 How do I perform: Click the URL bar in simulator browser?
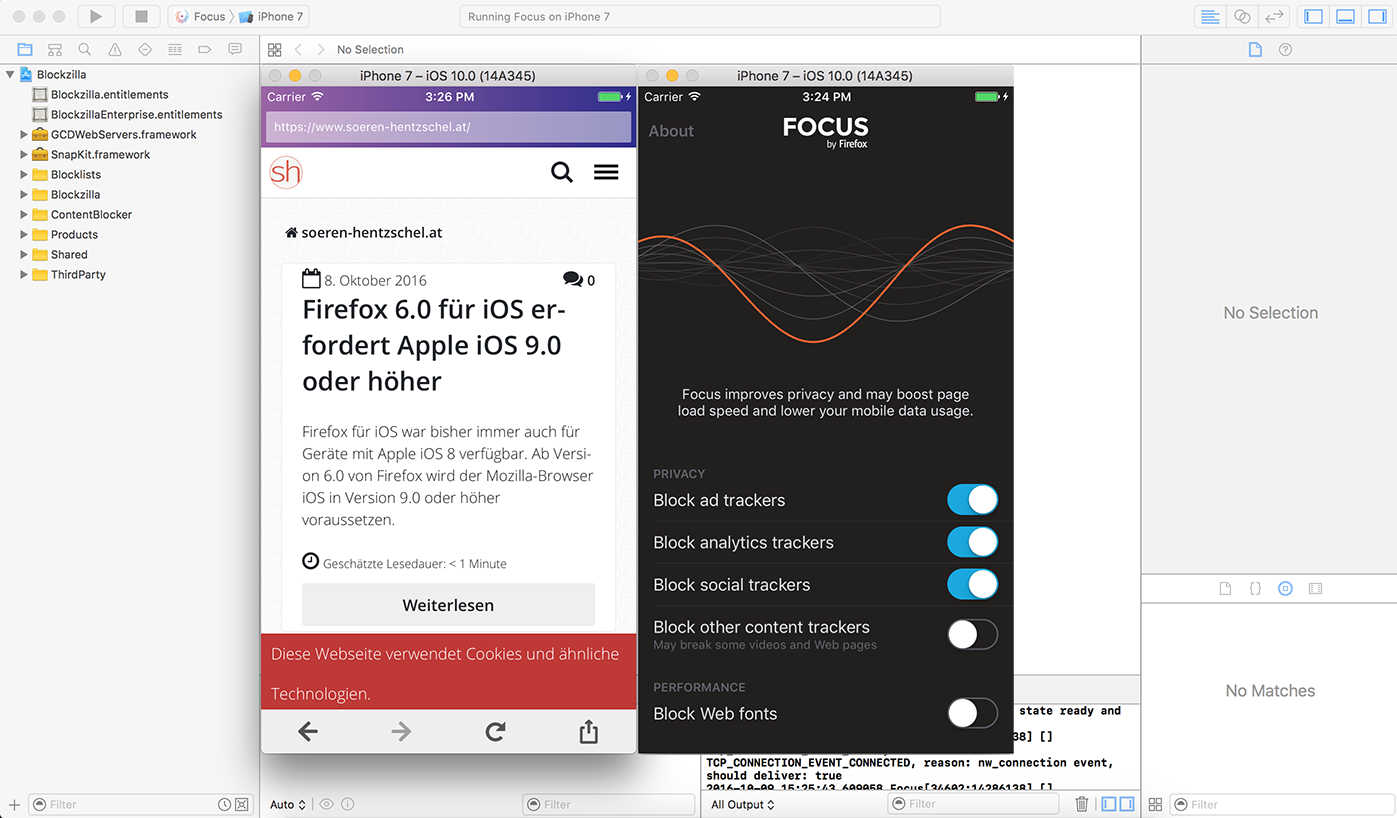coord(448,127)
